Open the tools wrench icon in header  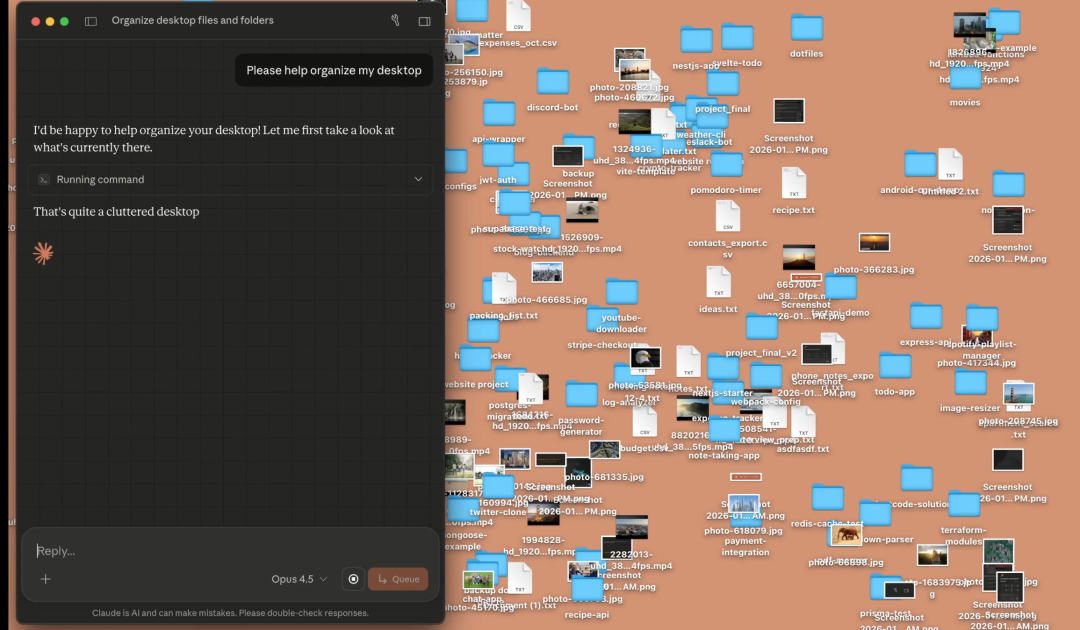395,21
